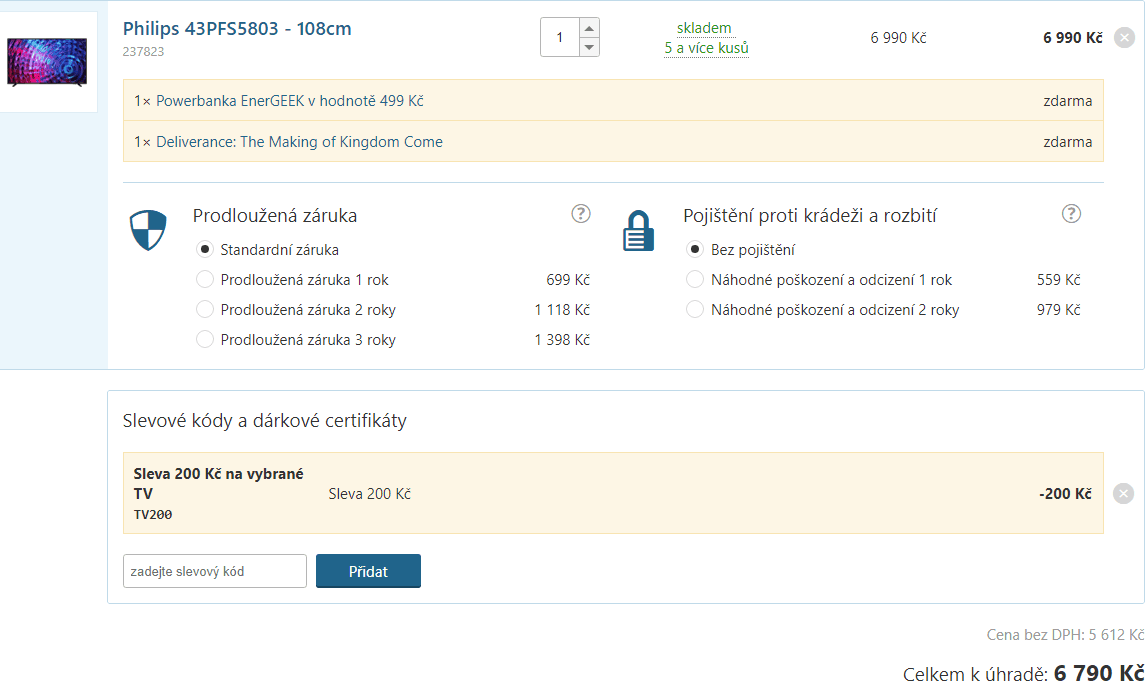The image size is (1145, 693).
Task: Click the Celkem k úhradě total
Action: pyautogui.click(x=1024, y=673)
